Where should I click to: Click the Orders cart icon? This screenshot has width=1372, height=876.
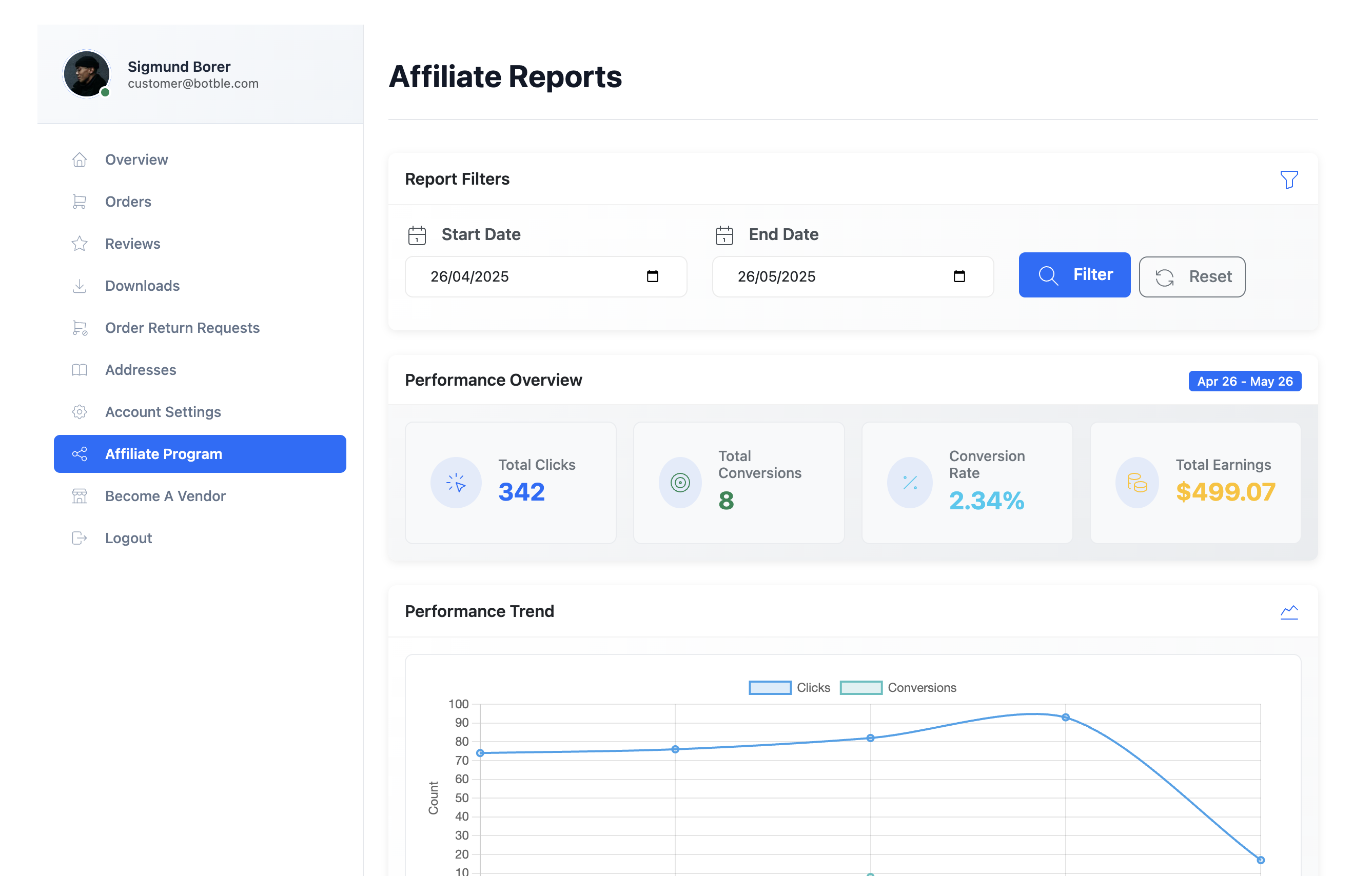coord(79,202)
